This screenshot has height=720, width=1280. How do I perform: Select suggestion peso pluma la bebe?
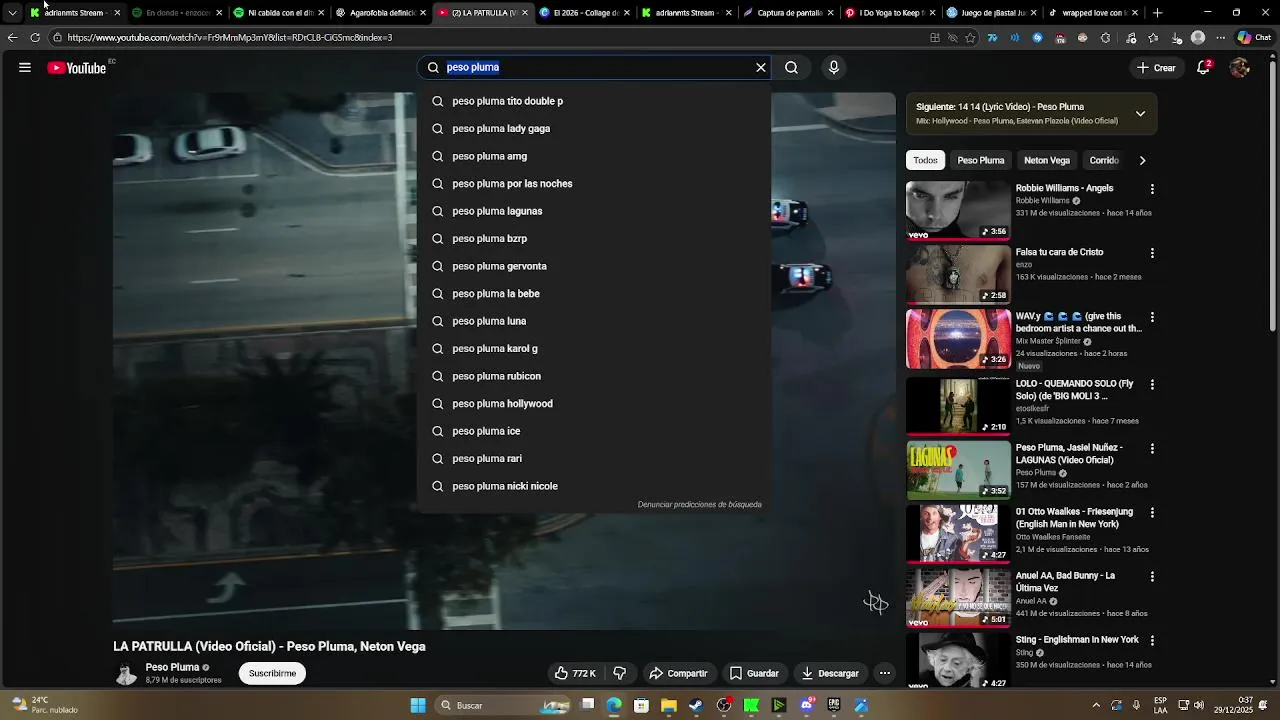[594, 294]
